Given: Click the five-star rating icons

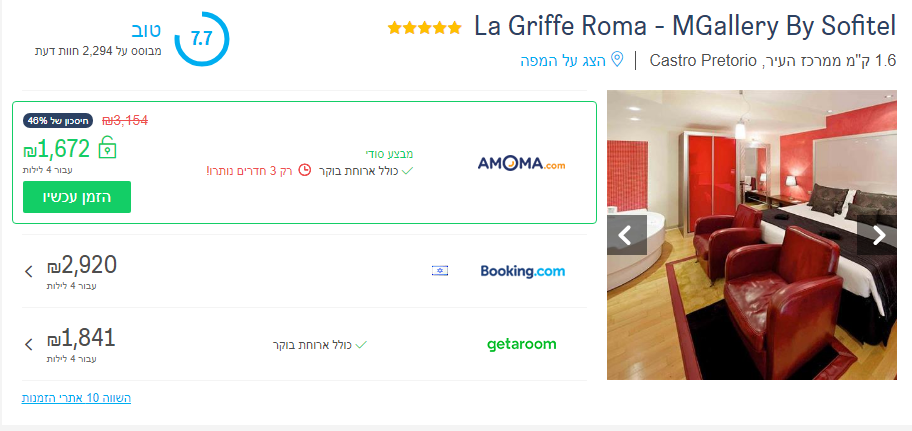Looking at the screenshot, I should (x=425, y=27).
